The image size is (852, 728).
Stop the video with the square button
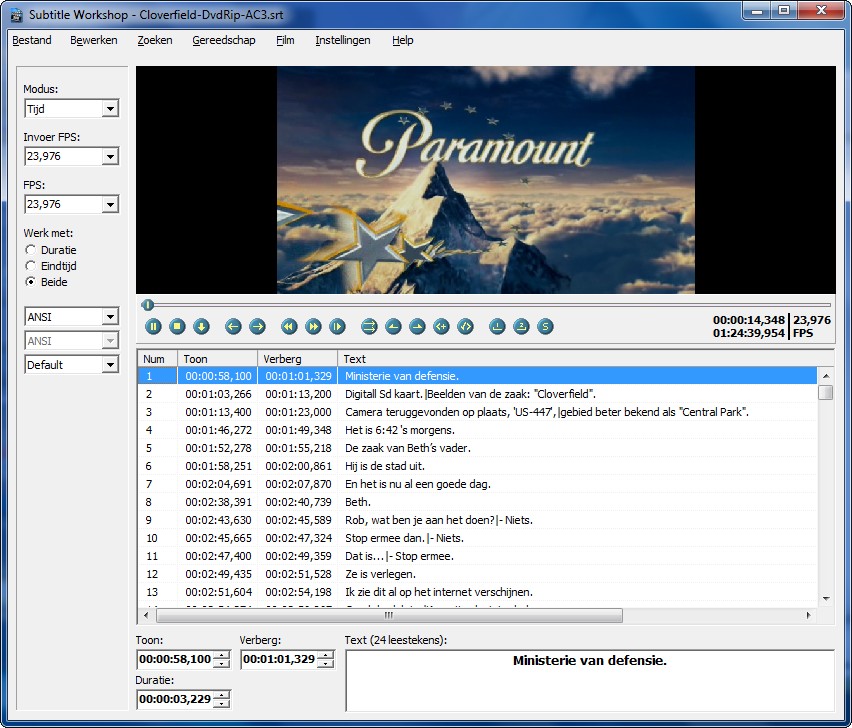pos(177,327)
